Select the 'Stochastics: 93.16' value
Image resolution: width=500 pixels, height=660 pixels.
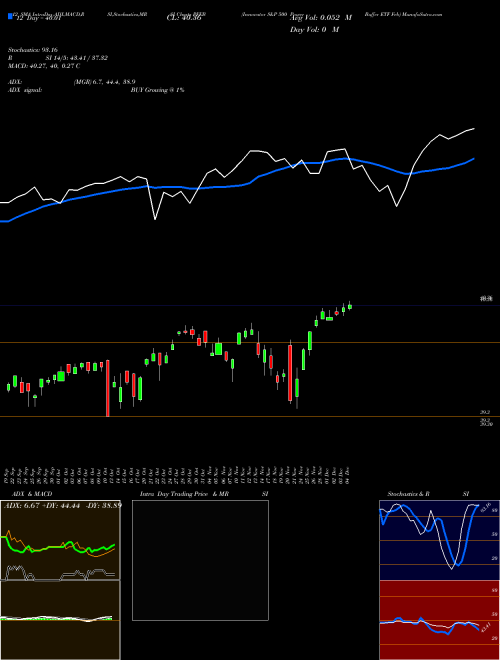point(33,50)
